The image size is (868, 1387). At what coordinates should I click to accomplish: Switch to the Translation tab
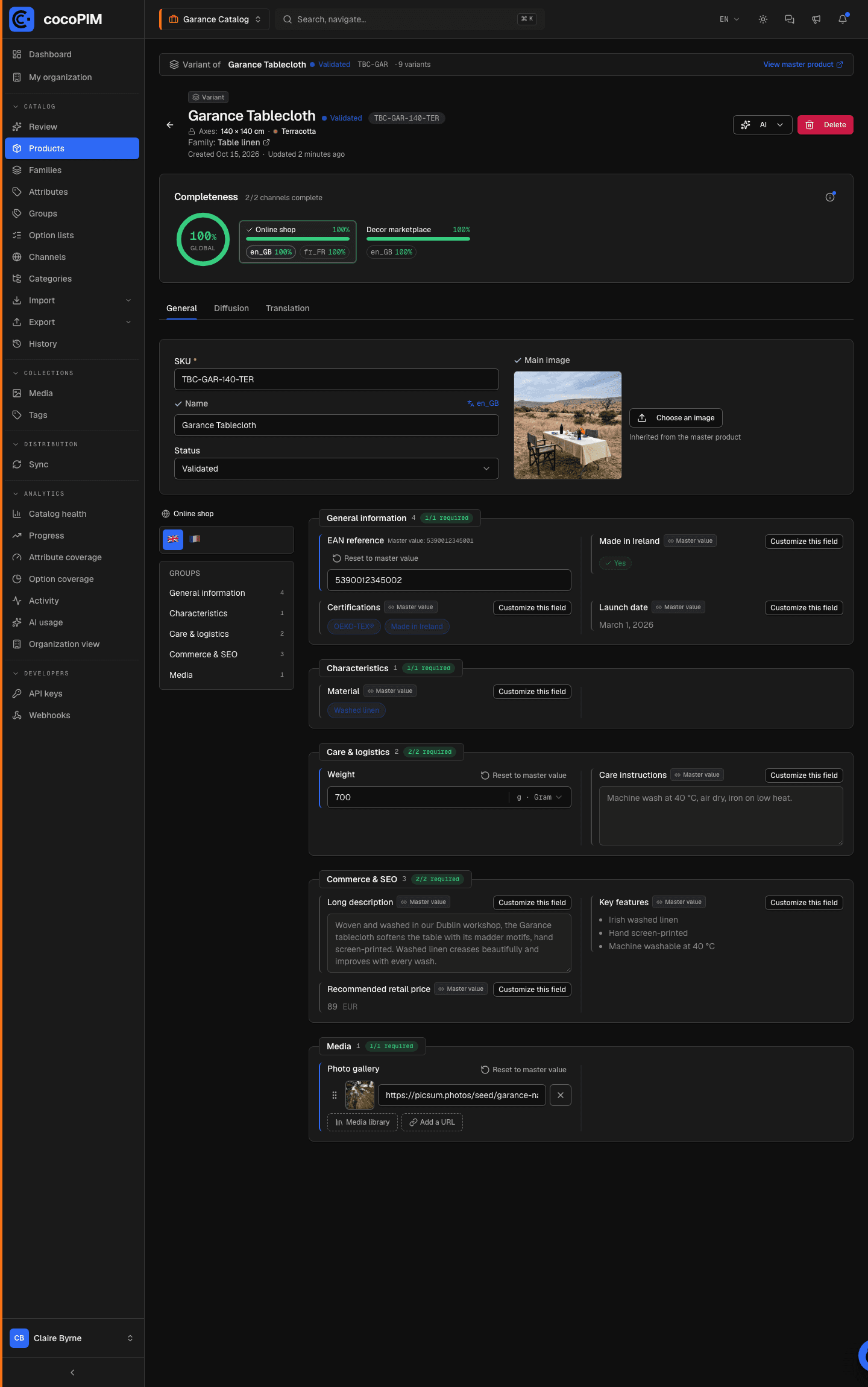(288, 308)
